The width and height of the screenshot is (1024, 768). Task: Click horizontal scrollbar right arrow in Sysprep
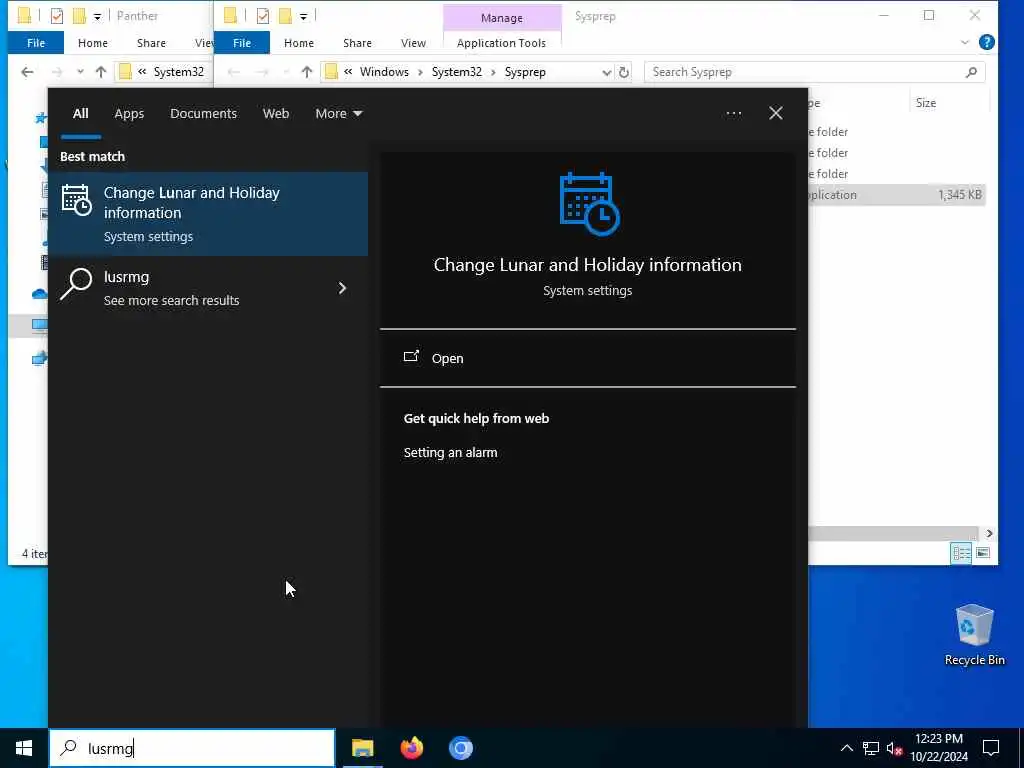pos(989,533)
